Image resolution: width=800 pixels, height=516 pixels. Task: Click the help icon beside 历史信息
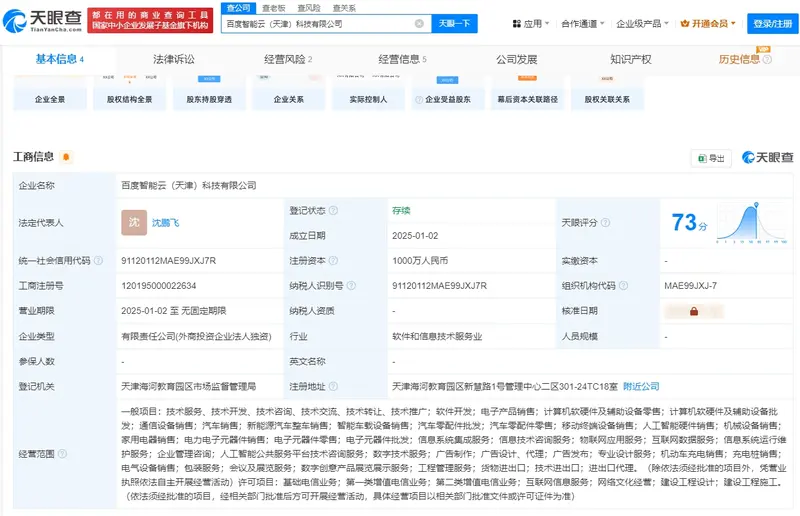(x=767, y=60)
